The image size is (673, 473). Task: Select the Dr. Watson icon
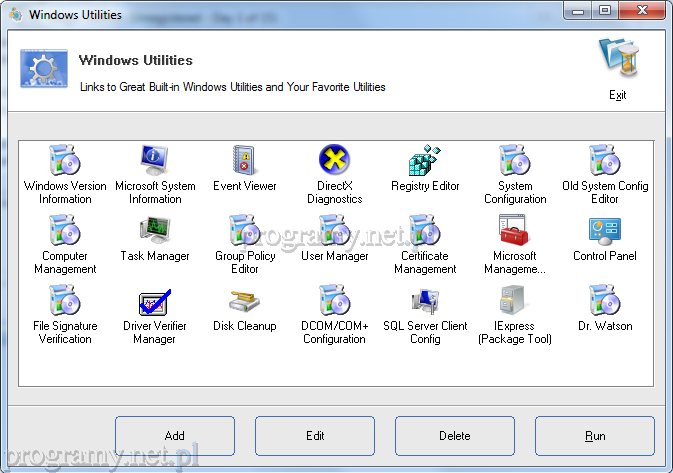[x=605, y=301]
